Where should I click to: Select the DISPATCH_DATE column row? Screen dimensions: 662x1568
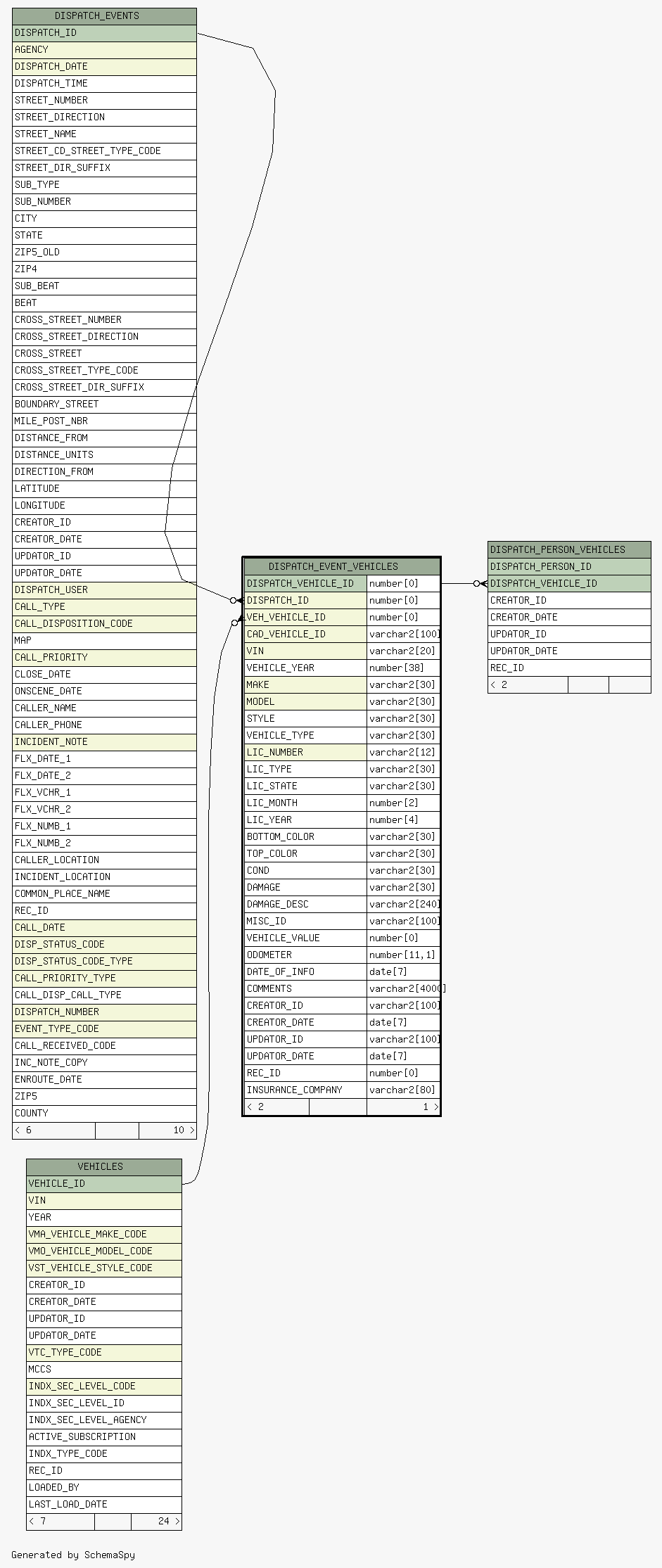click(x=104, y=67)
